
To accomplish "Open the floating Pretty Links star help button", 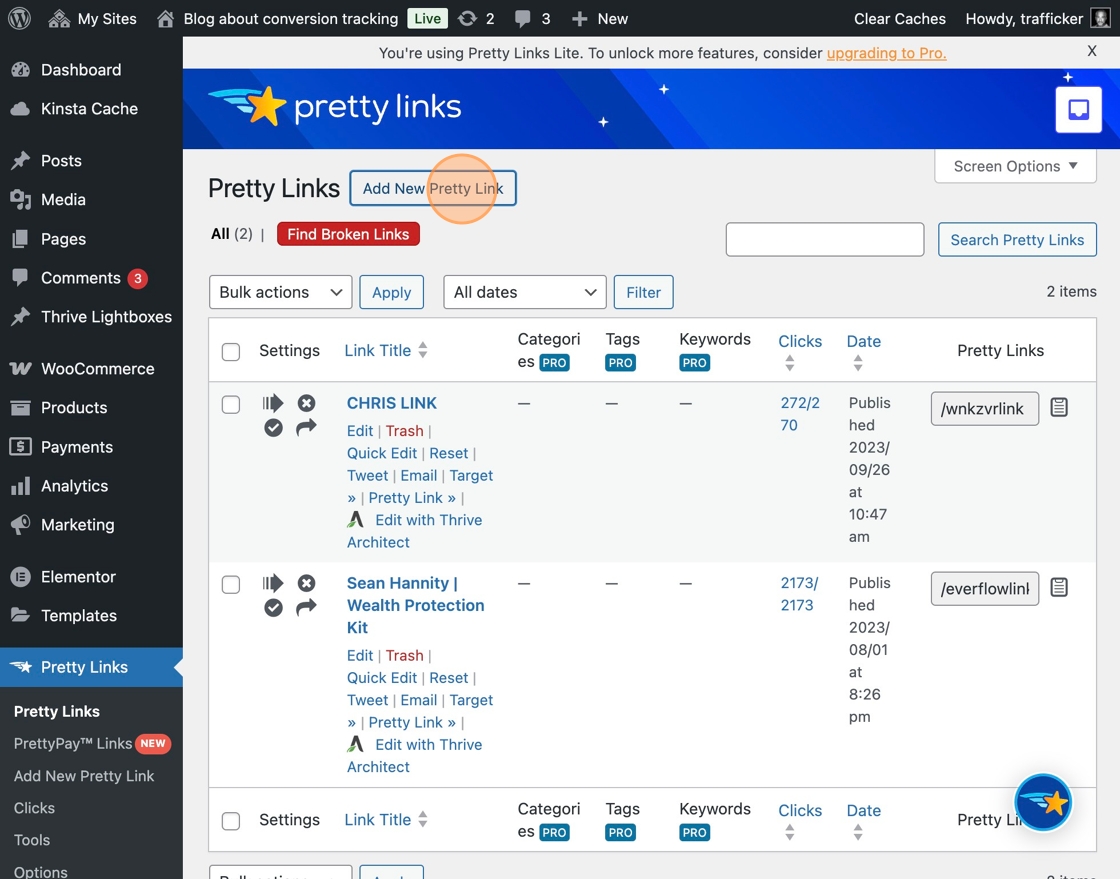I will (x=1043, y=803).
